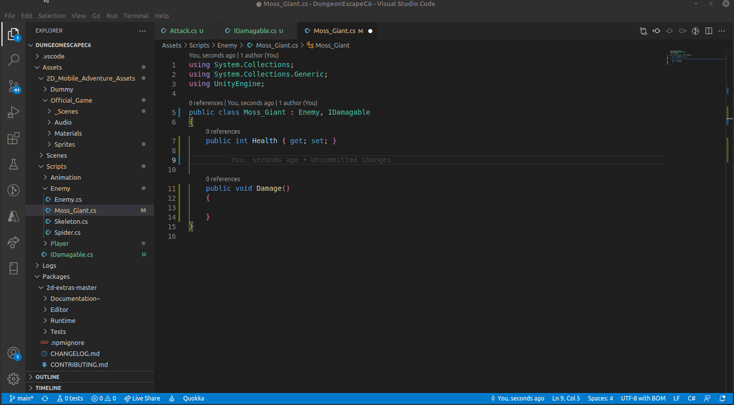Click the synchronize changes icon in status bar

(x=45, y=398)
